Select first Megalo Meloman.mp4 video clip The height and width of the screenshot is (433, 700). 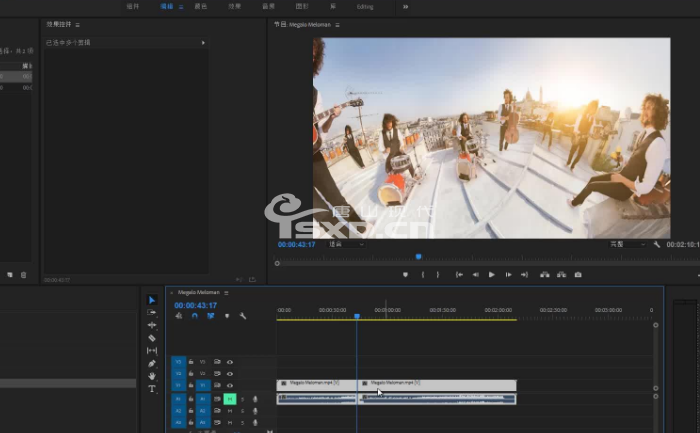pyautogui.click(x=317, y=386)
